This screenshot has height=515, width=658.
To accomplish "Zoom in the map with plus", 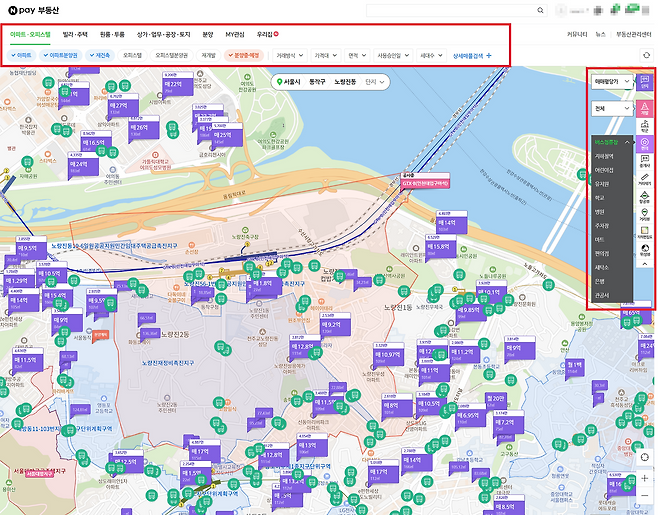I will [x=645, y=478].
